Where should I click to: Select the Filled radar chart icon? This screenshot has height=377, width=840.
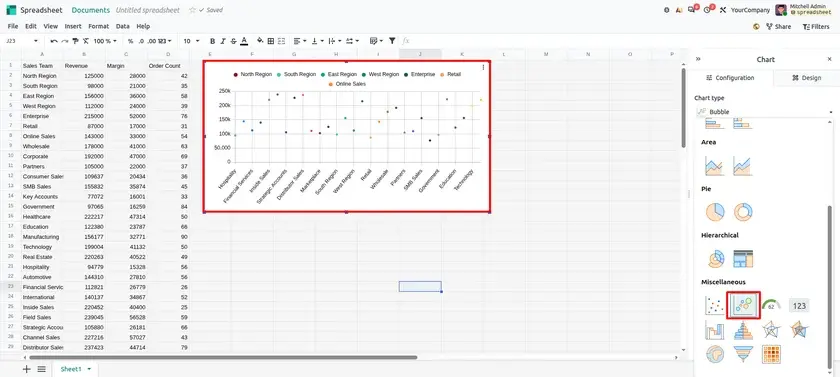(x=799, y=330)
